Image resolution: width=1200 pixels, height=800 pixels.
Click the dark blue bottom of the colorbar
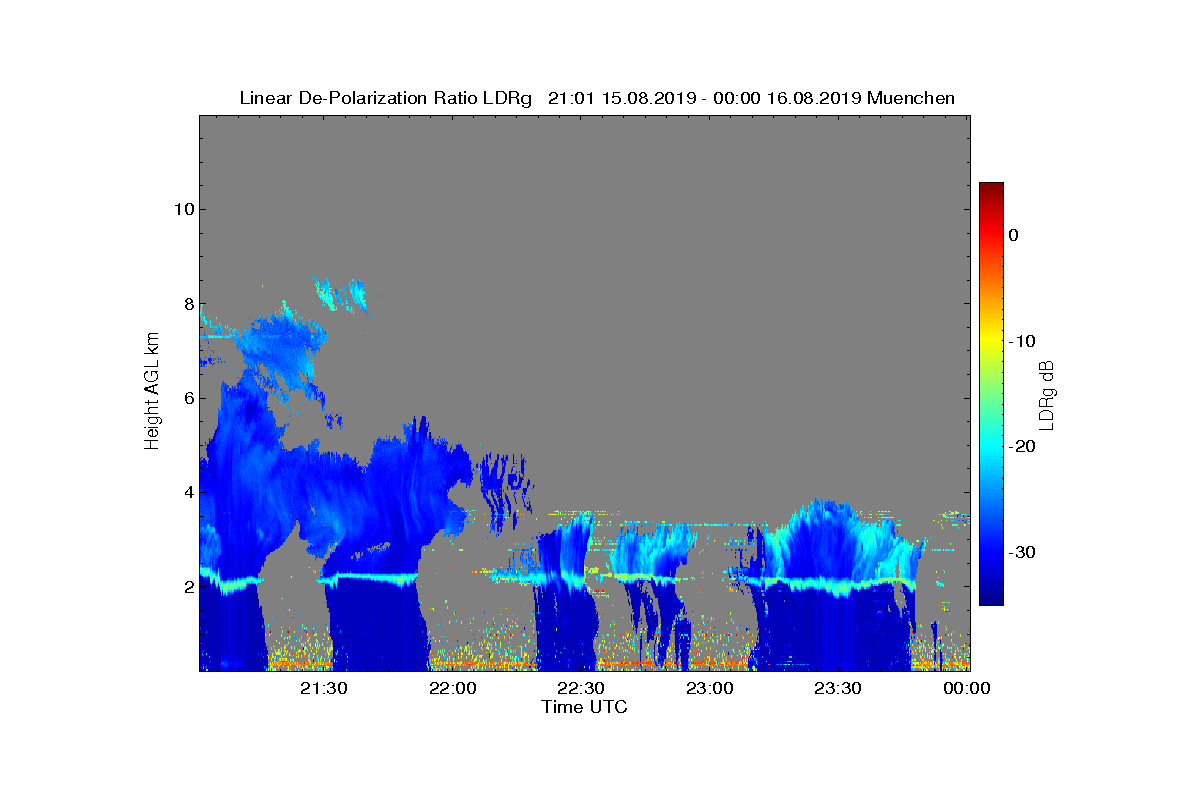point(991,597)
